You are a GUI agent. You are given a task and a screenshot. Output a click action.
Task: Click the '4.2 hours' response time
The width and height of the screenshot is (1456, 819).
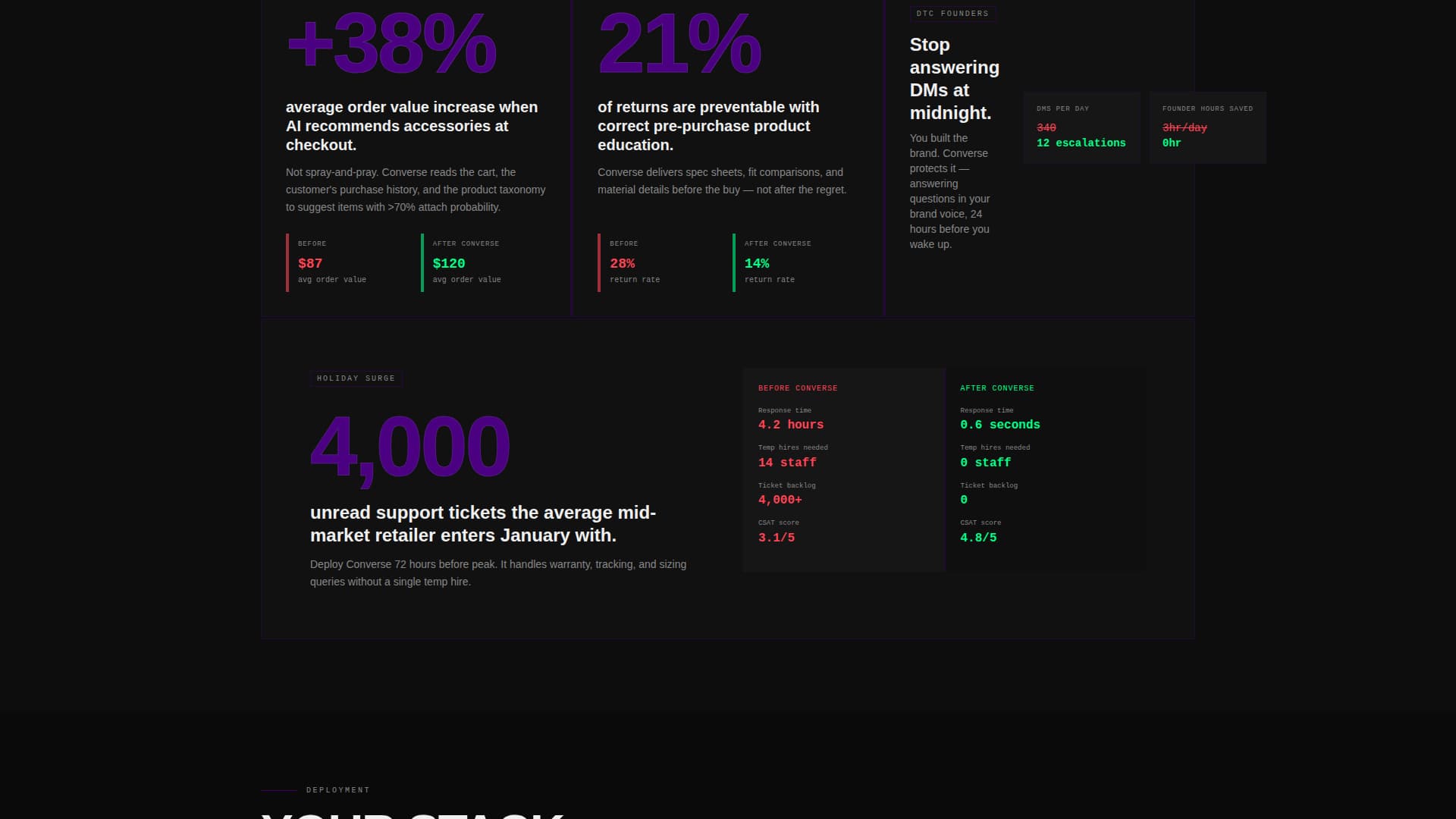click(x=791, y=425)
